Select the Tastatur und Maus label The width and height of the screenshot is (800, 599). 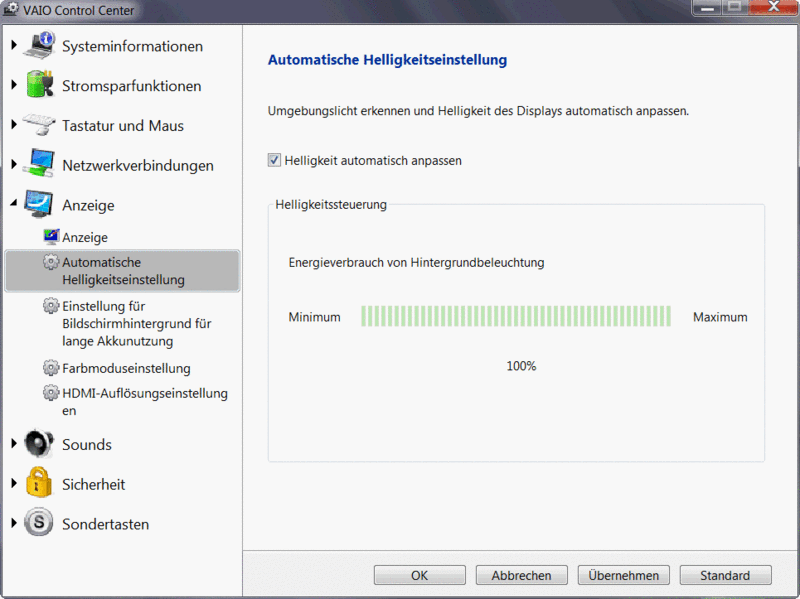click(122, 126)
